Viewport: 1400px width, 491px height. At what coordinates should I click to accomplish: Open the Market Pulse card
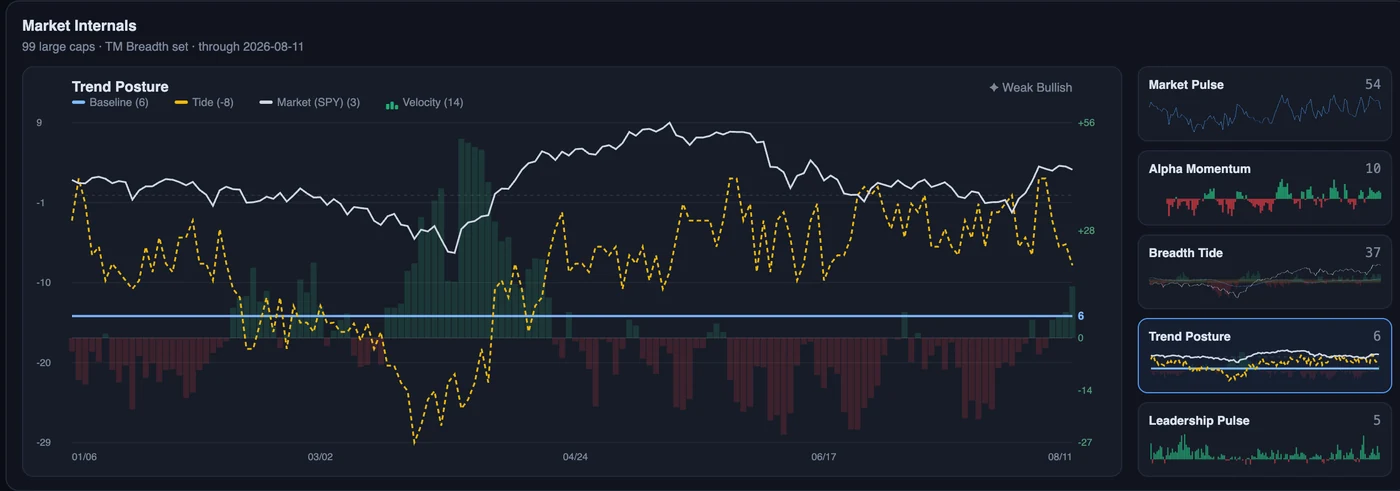click(x=1264, y=104)
